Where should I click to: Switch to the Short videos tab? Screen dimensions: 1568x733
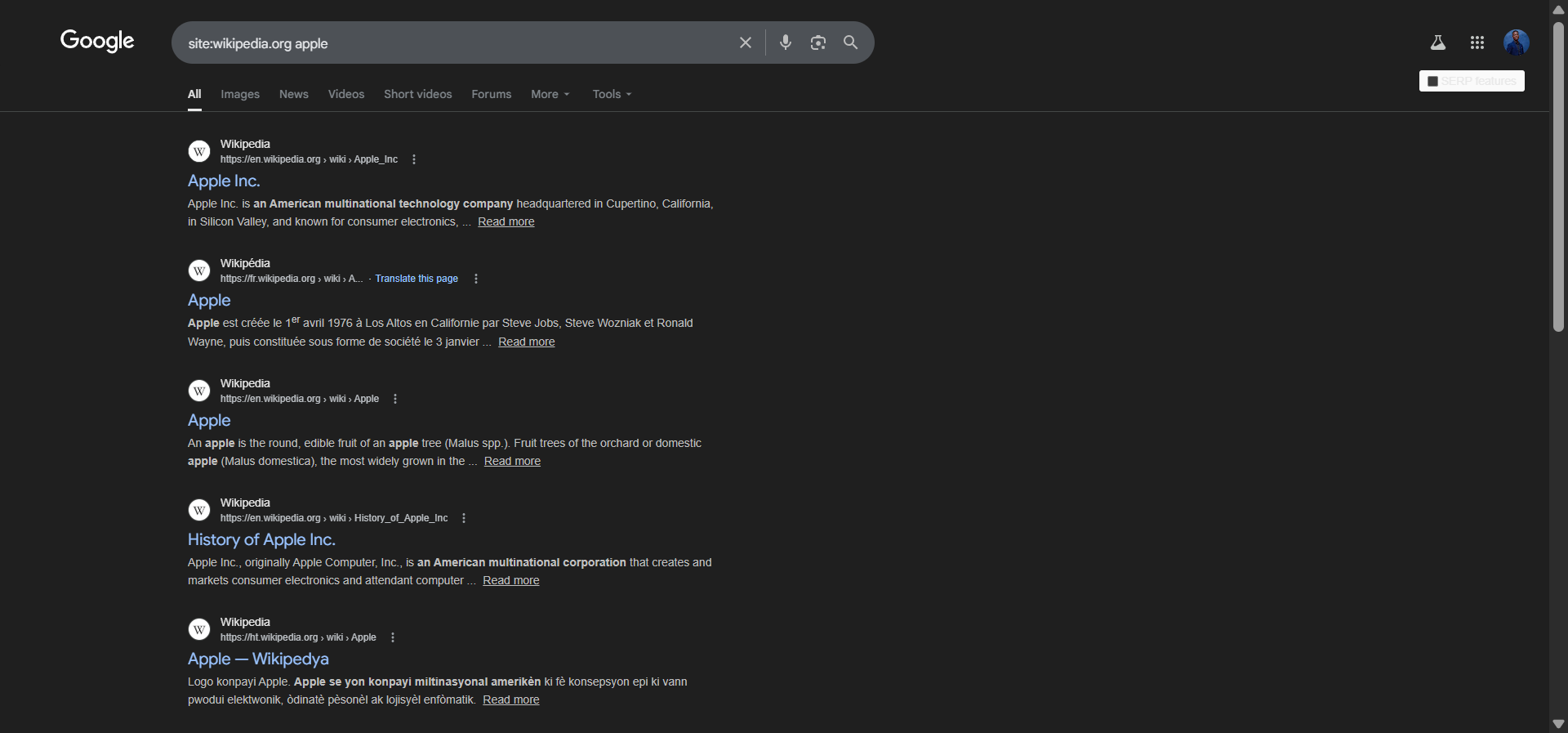pos(418,94)
